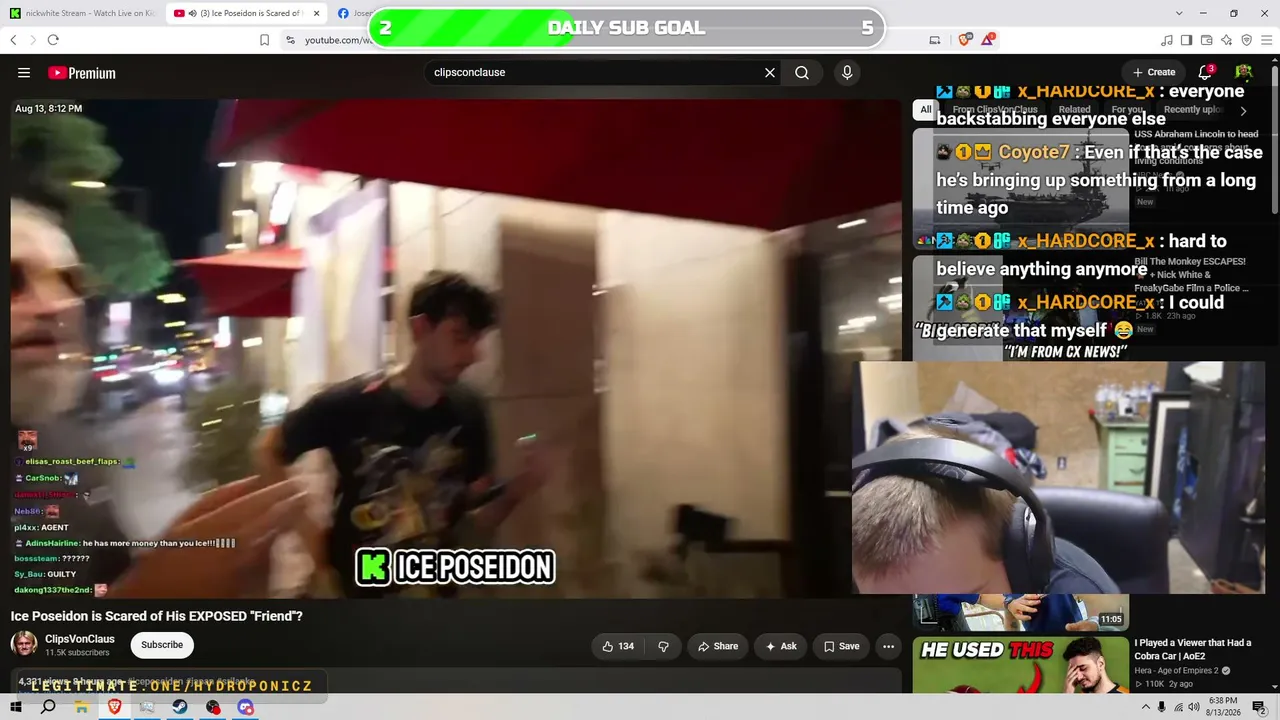Open the Brave Leo AI sparkle icon
This screenshot has width=1280, height=720.
[x=1227, y=40]
